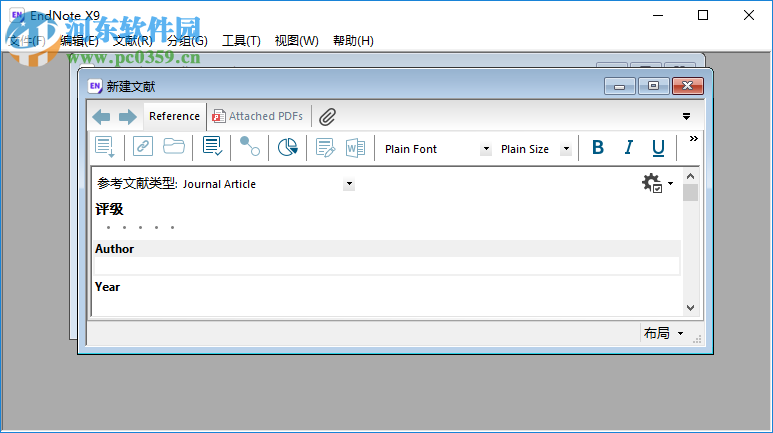Click the Word document toolbar icon
773x433 pixels.
point(355,147)
